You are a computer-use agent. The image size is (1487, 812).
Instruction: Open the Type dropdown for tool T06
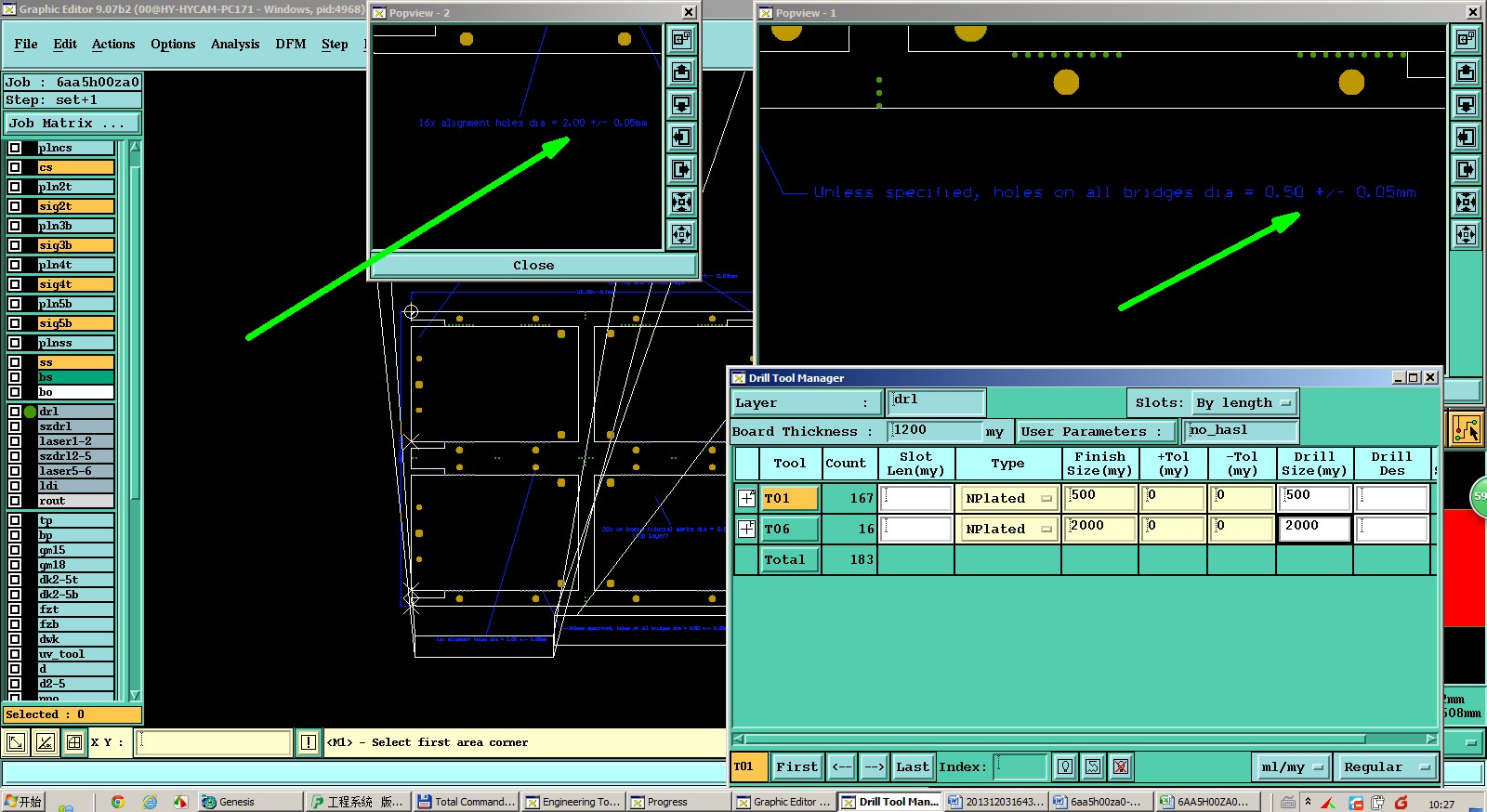coord(1008,529)
